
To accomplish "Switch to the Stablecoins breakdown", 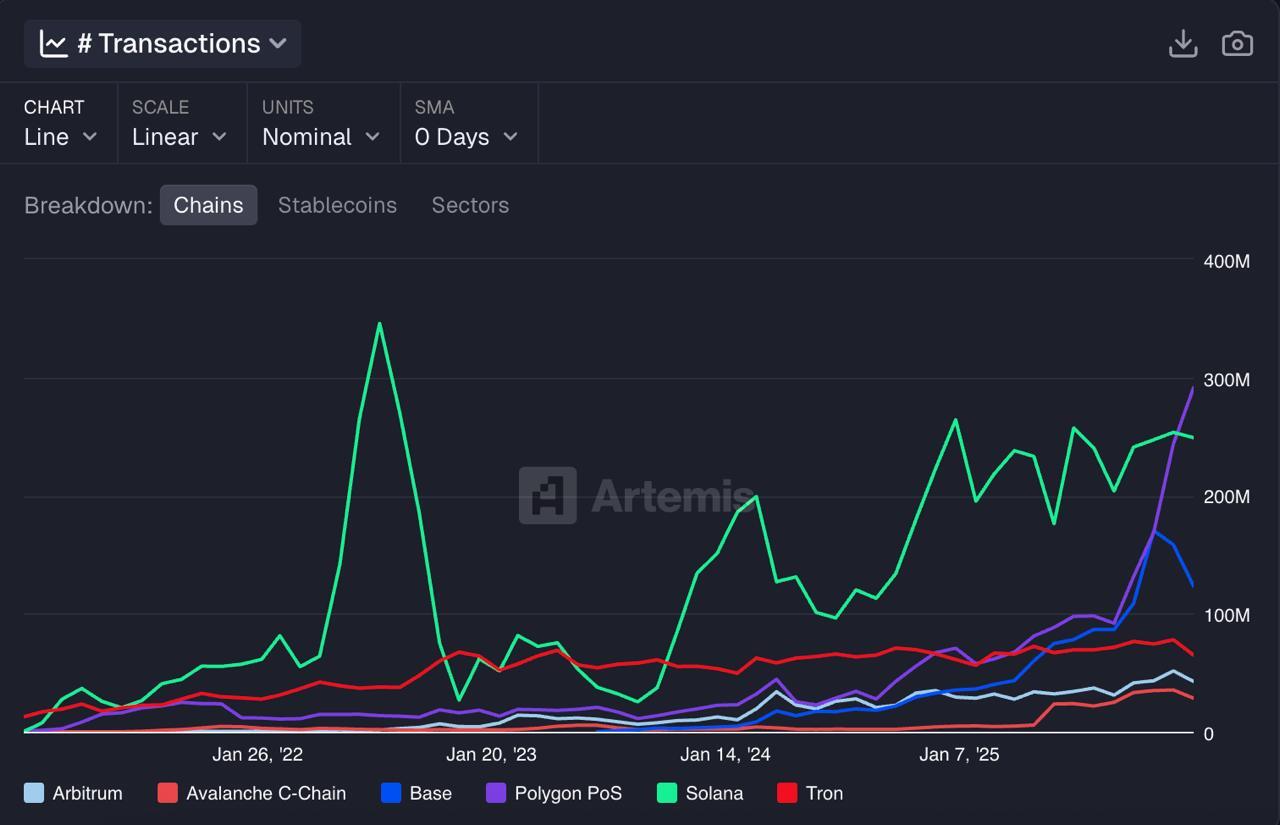I will tap(337, 205).
